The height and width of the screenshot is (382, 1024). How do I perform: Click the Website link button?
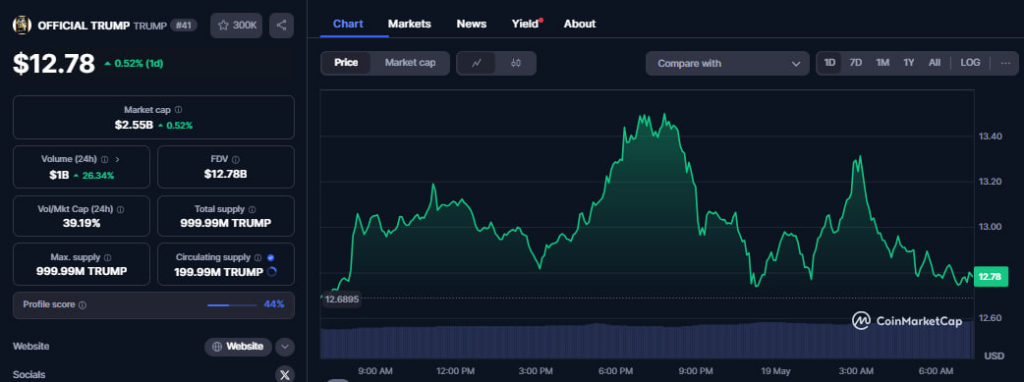click(x=238, y=347)
